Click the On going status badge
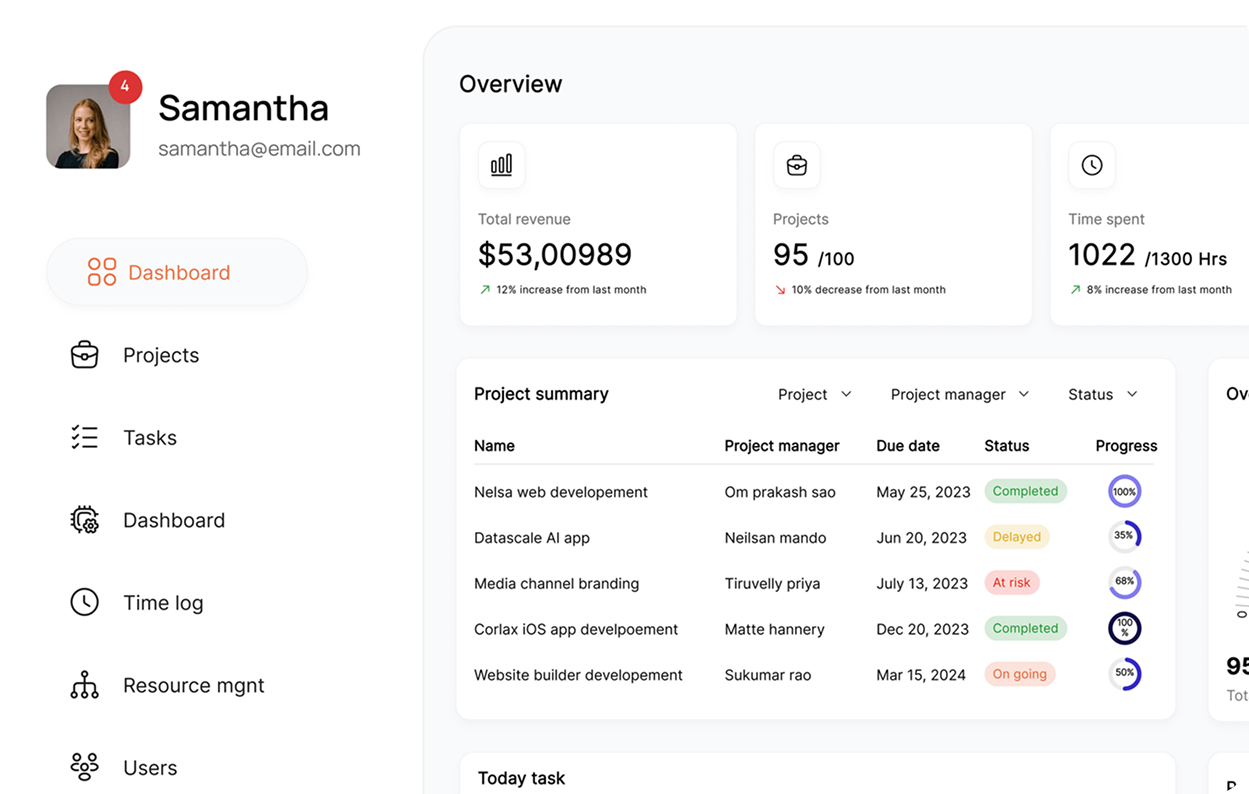This screenshot has height=794, width=1249. point(1020,674)
